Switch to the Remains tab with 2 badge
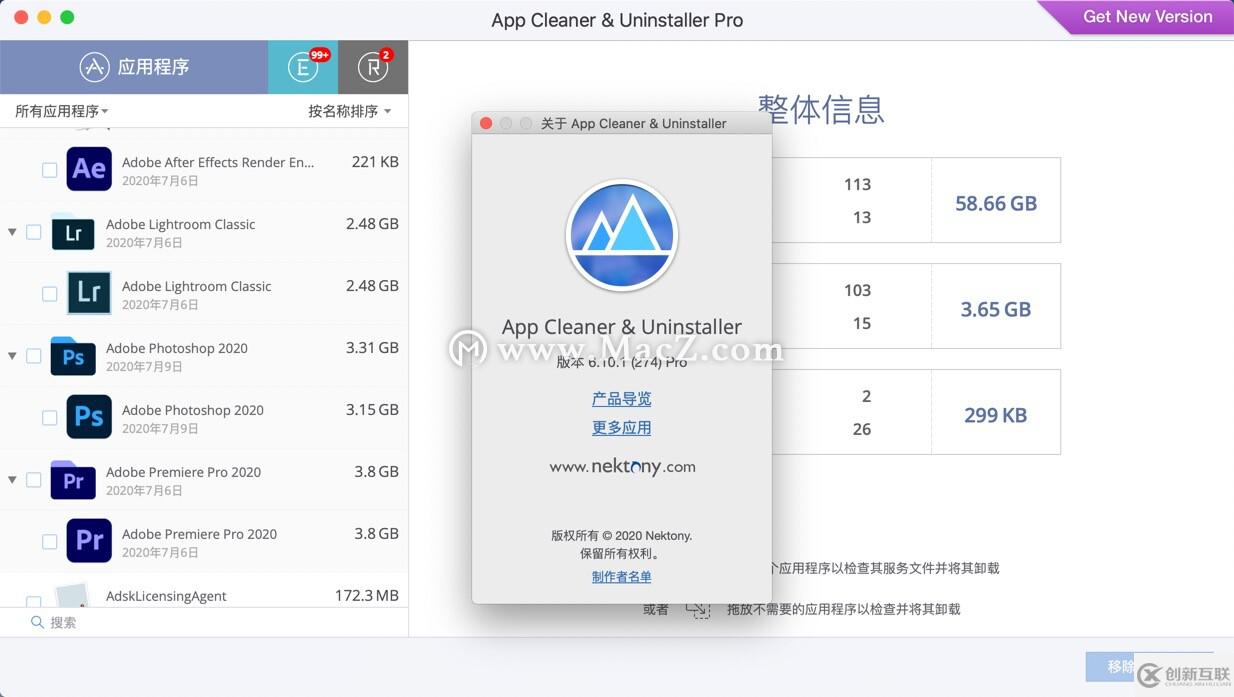This screenshot has height=697, width=1234. click(373, 67)
